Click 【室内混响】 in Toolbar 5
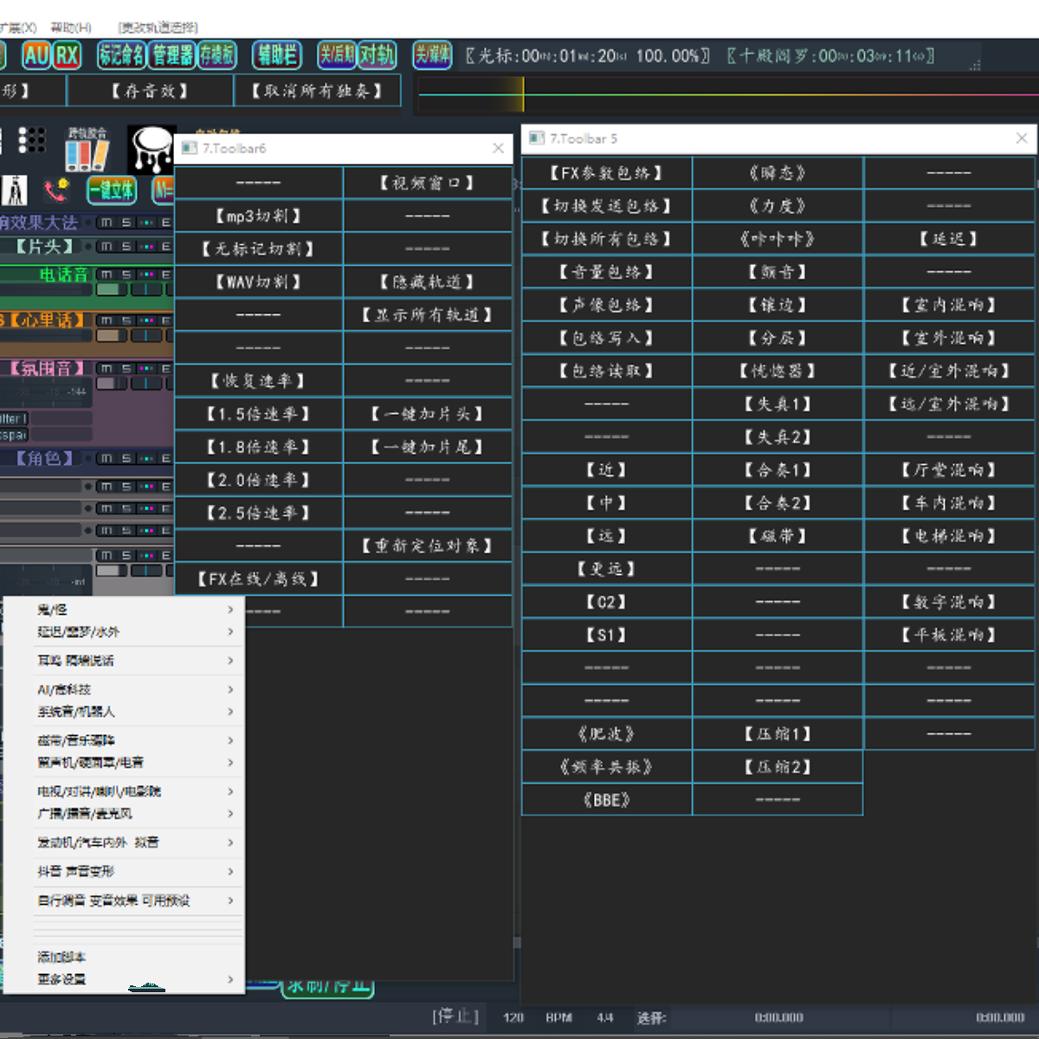 [949, 305]
